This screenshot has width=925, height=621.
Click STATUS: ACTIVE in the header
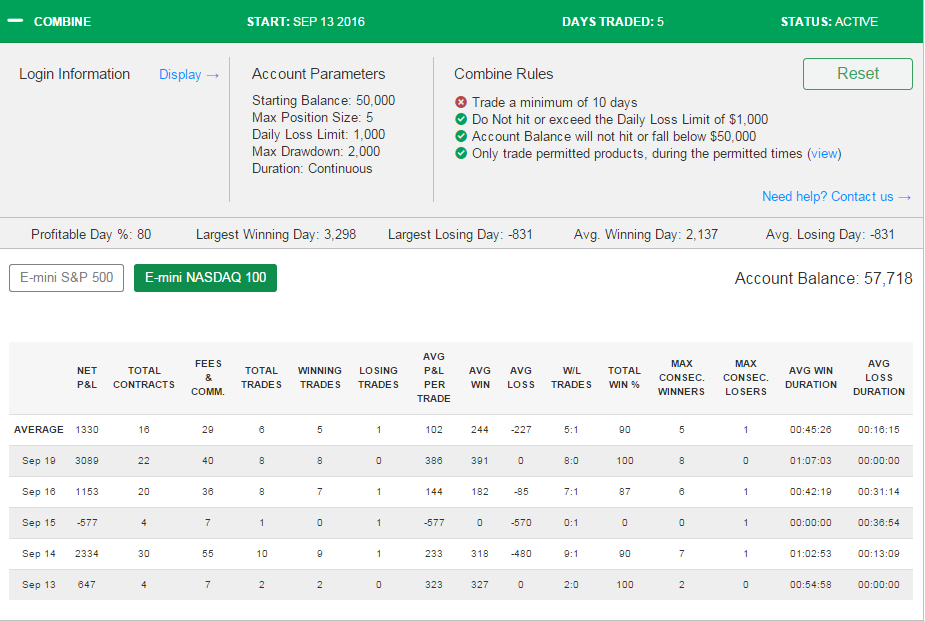tap(829, 22)
